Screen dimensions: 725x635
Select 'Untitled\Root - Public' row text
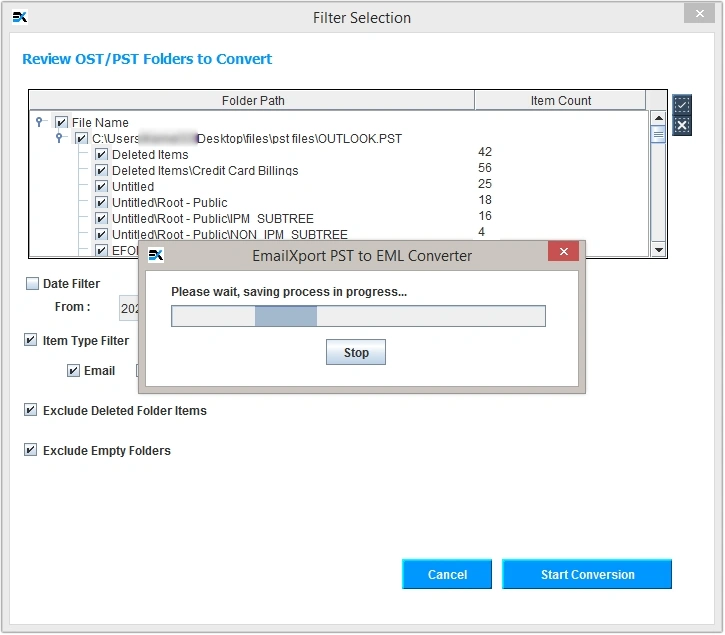click(x=170, y=203)
